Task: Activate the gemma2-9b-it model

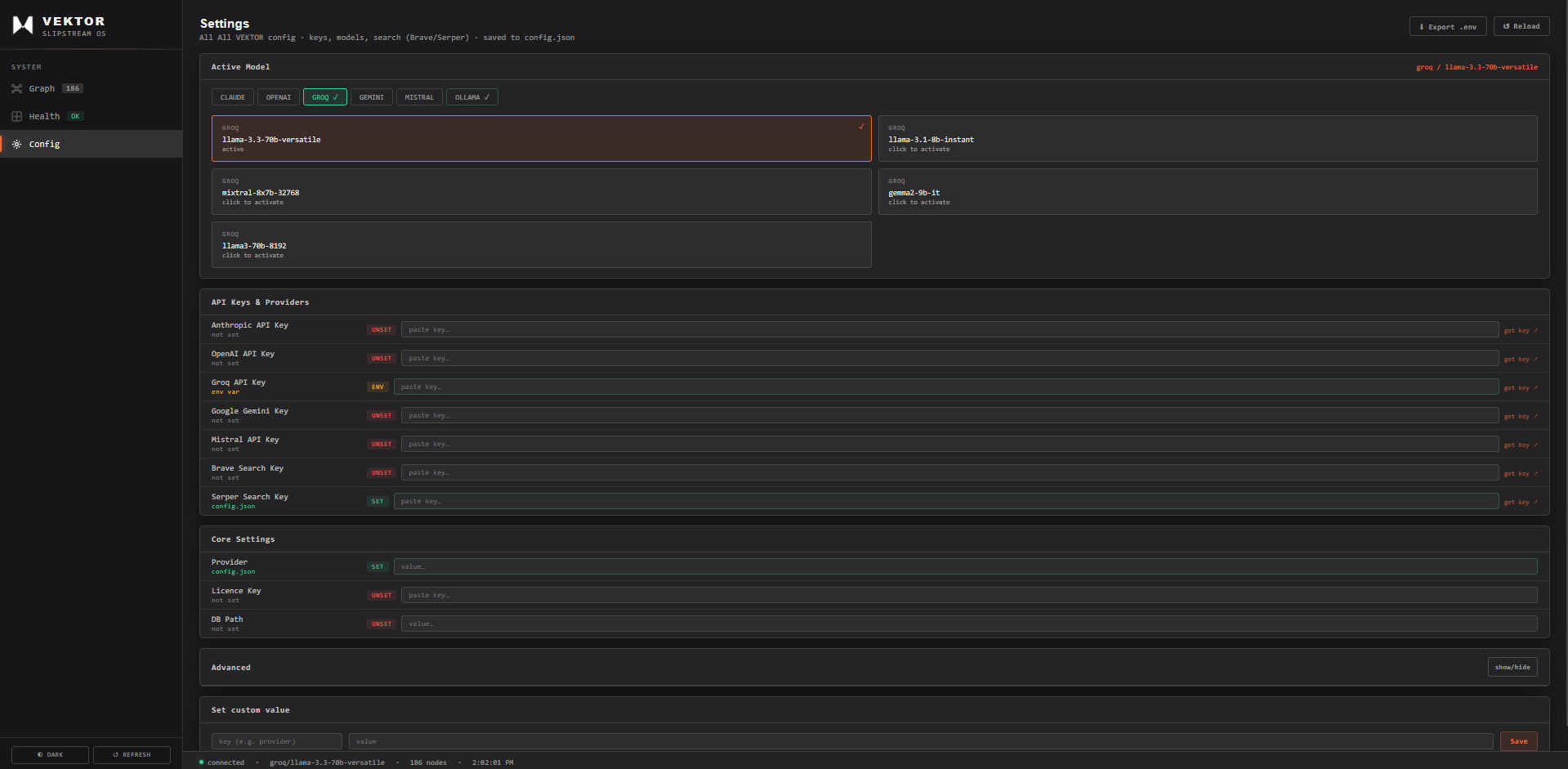Action: pos(1208,191)
